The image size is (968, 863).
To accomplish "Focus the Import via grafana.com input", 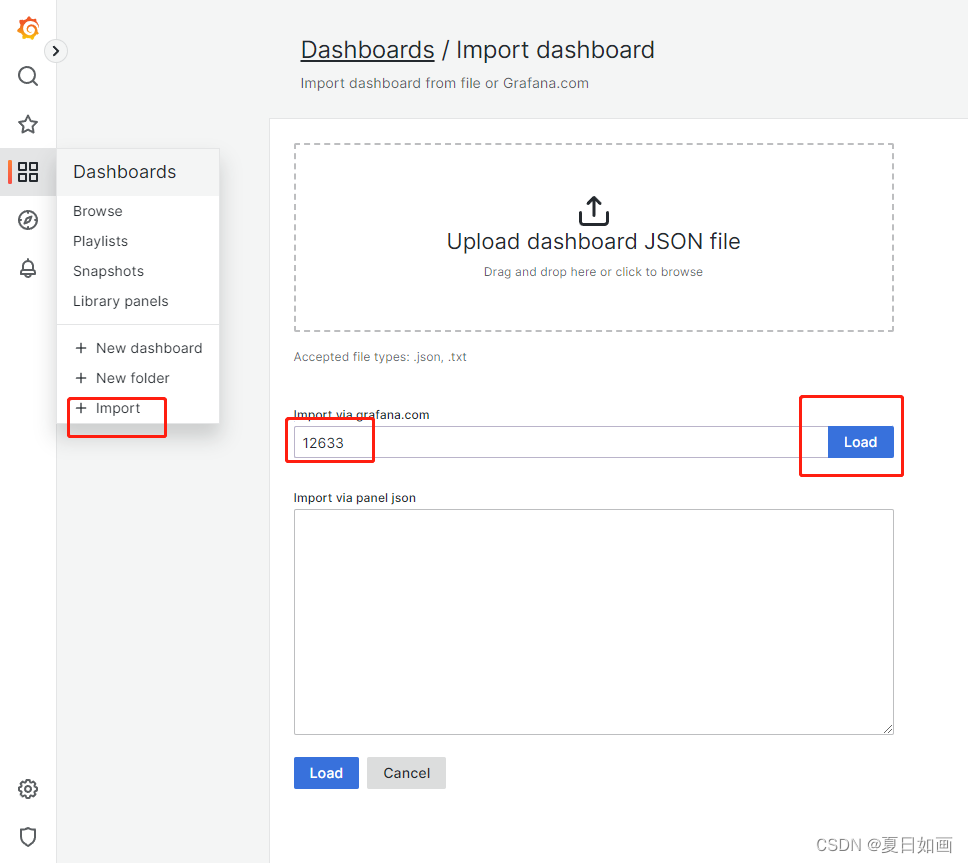I will pos(560,442).
